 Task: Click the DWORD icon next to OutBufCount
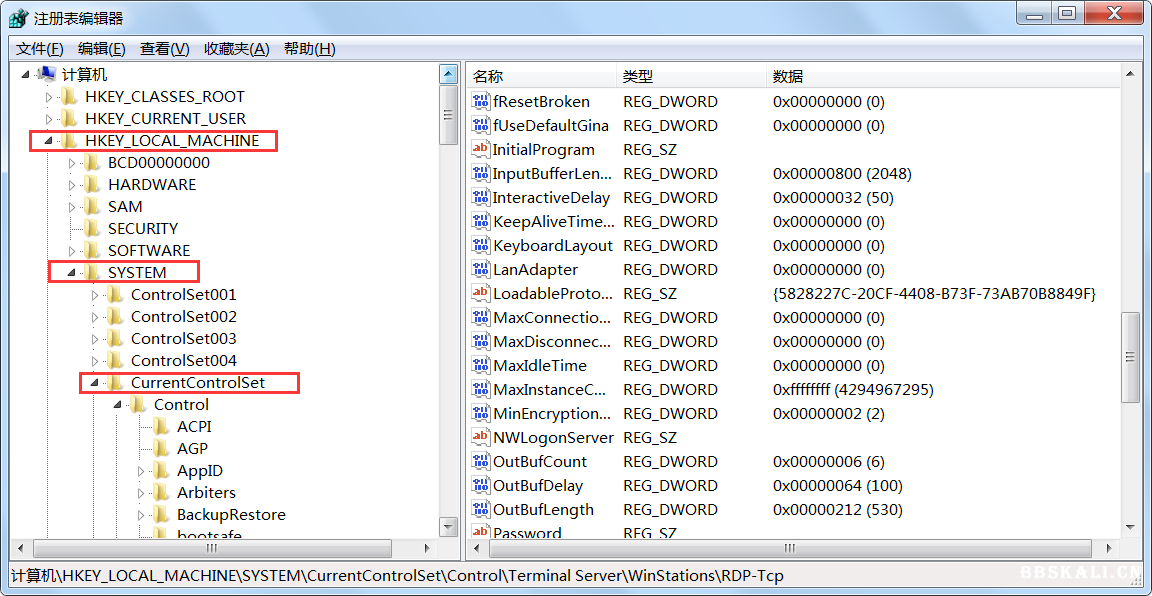pyautogui.click(x=481, y=461)
